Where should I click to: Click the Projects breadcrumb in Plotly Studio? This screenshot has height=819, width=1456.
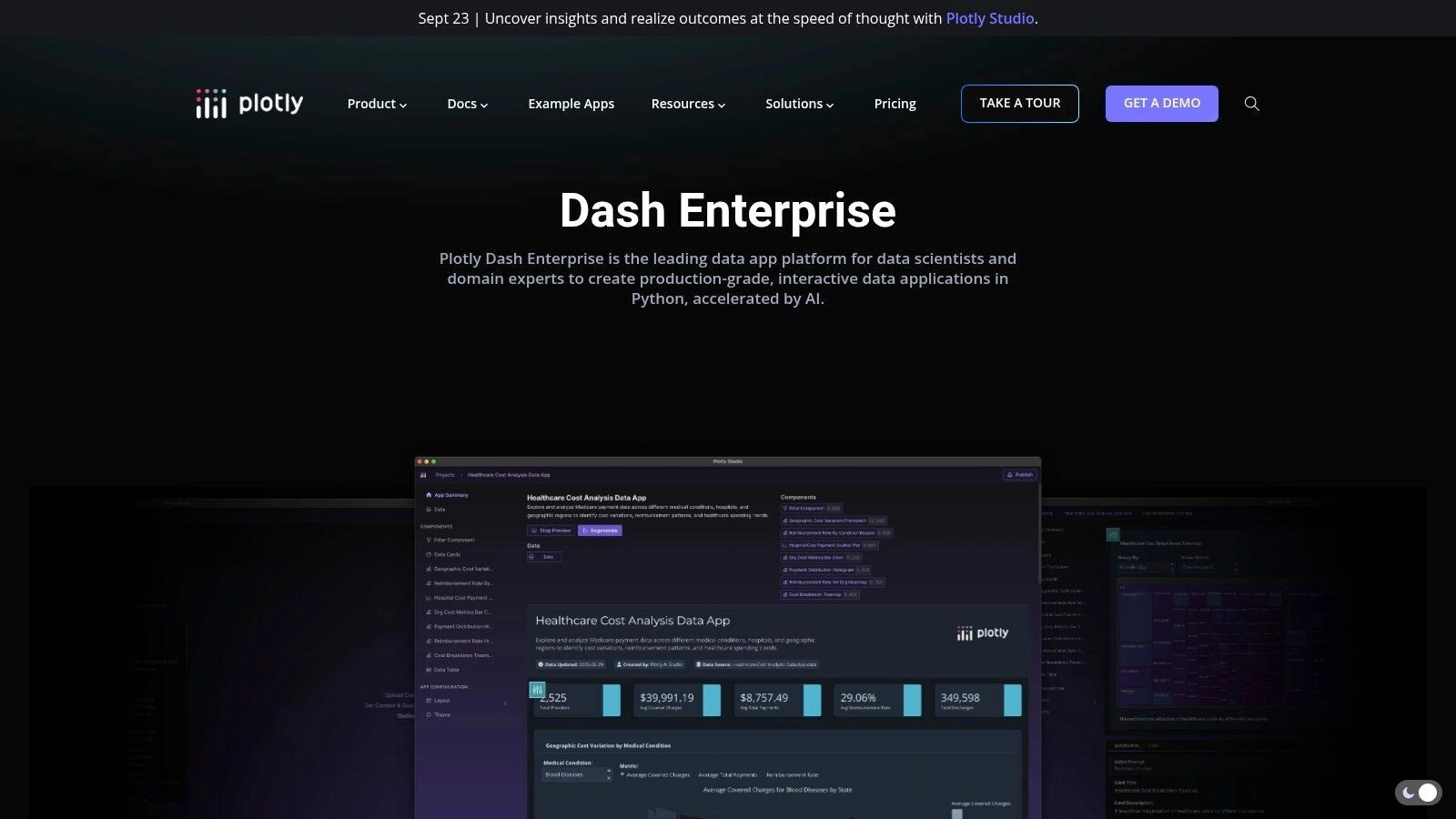click(x=445, y=475)
